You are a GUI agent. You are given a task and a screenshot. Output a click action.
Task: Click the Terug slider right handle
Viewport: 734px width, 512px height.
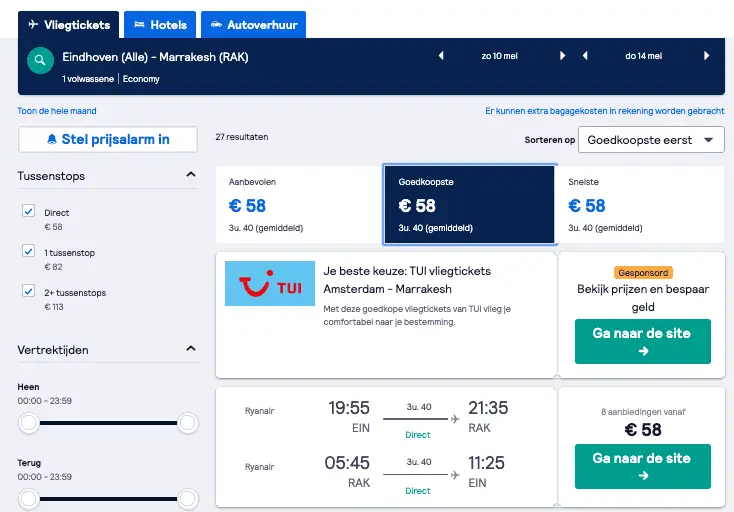[188, 498]
